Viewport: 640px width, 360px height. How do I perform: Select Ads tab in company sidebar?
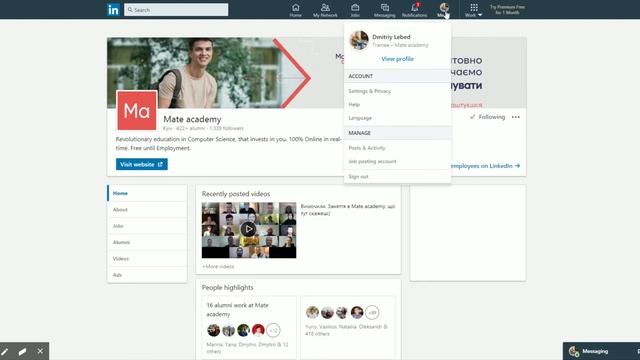pyautogui.click(x=147, y=275)
